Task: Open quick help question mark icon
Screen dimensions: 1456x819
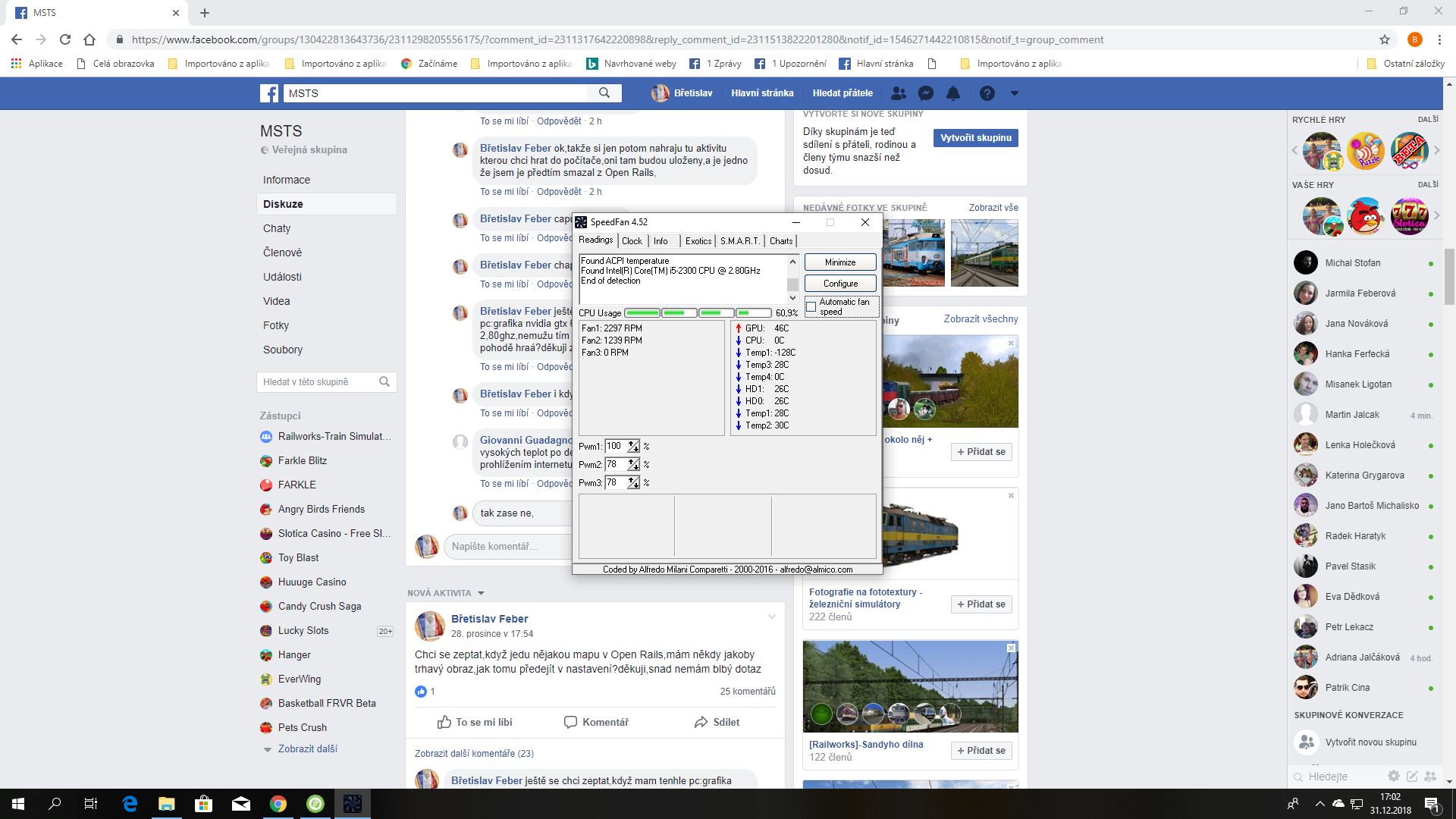Action: click(987, 93)
